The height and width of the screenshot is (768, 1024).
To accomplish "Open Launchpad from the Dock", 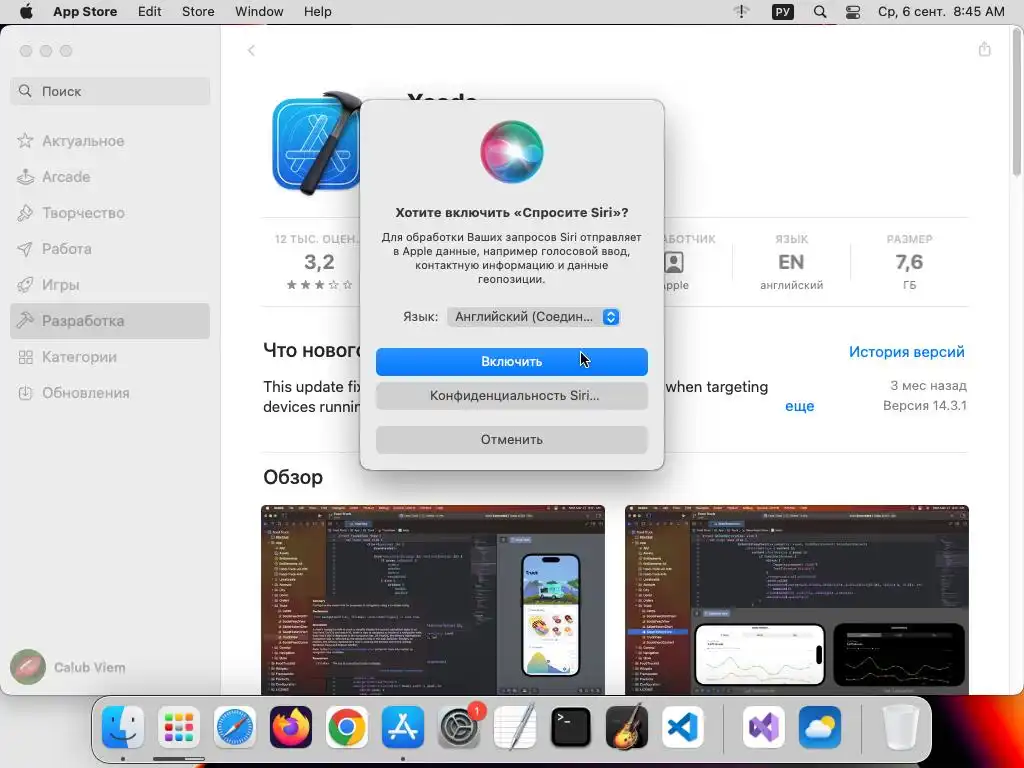I will click(x=179, y=727).
